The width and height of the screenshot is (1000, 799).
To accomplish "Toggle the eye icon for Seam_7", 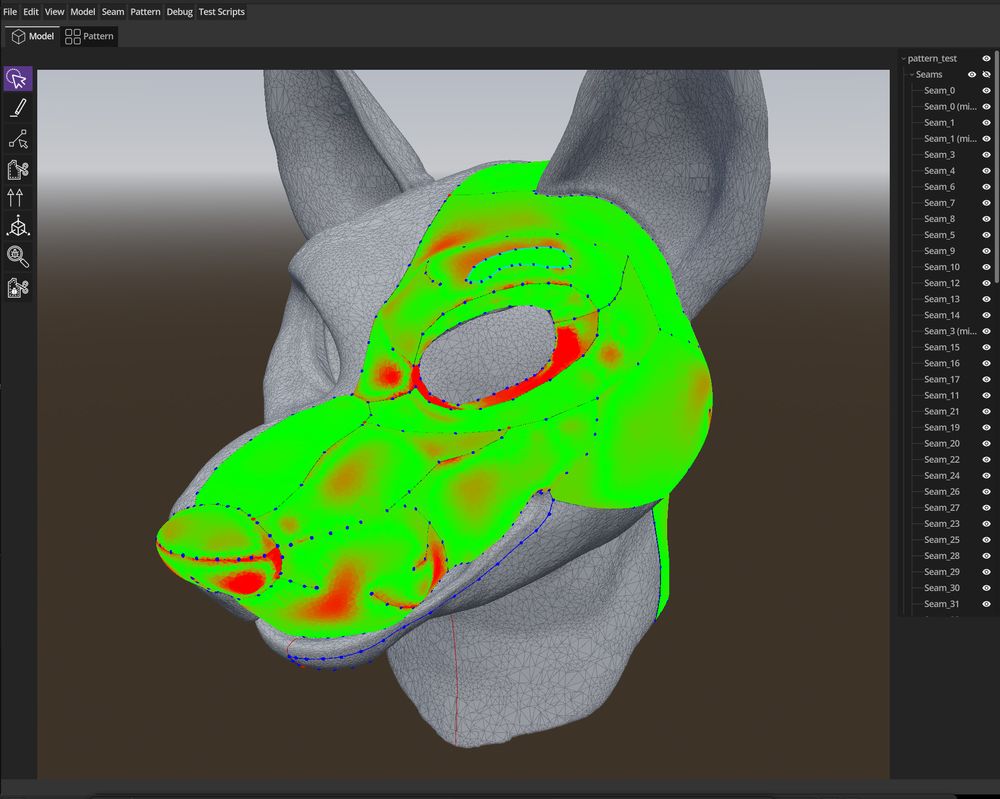I will coord(987,203).
